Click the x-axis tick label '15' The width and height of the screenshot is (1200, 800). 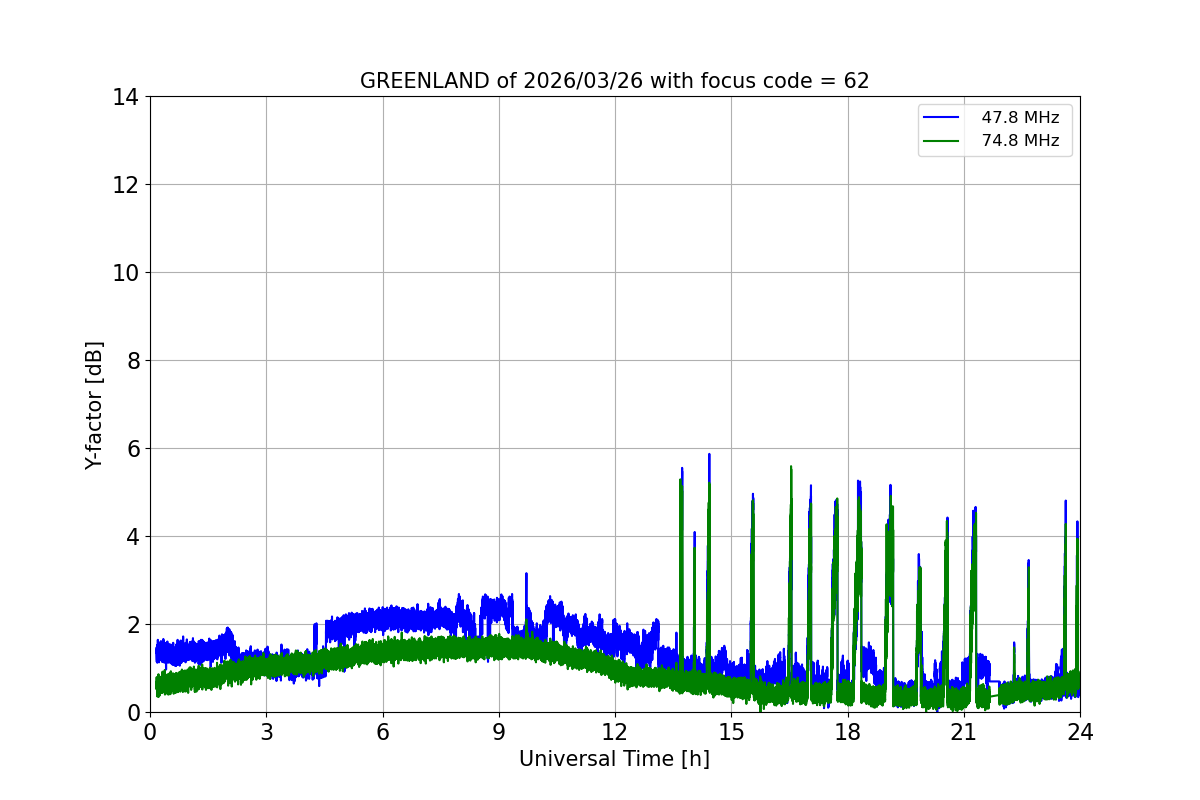[731, 732]
